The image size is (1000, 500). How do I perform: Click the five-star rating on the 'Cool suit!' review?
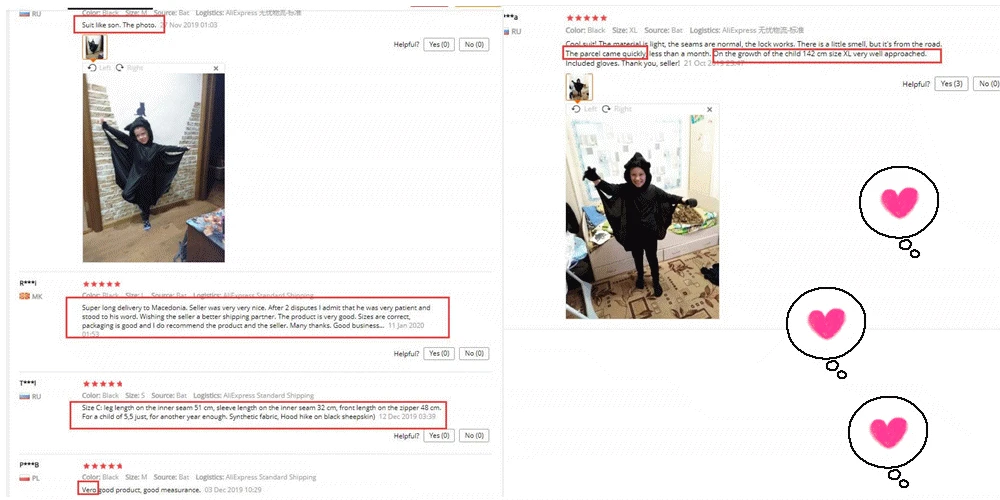[587, 18]
